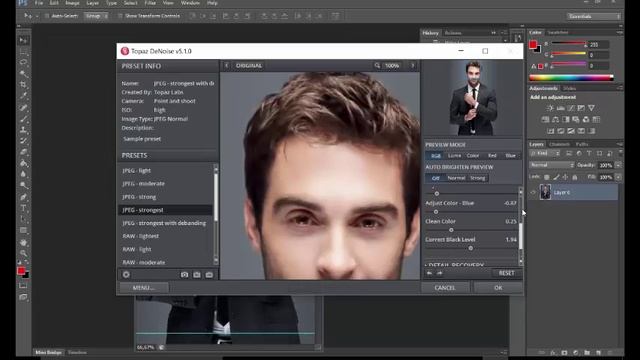Adjust the Clean Color slider handle
This screenshot has height=360, width=640.
coord(451,230)
